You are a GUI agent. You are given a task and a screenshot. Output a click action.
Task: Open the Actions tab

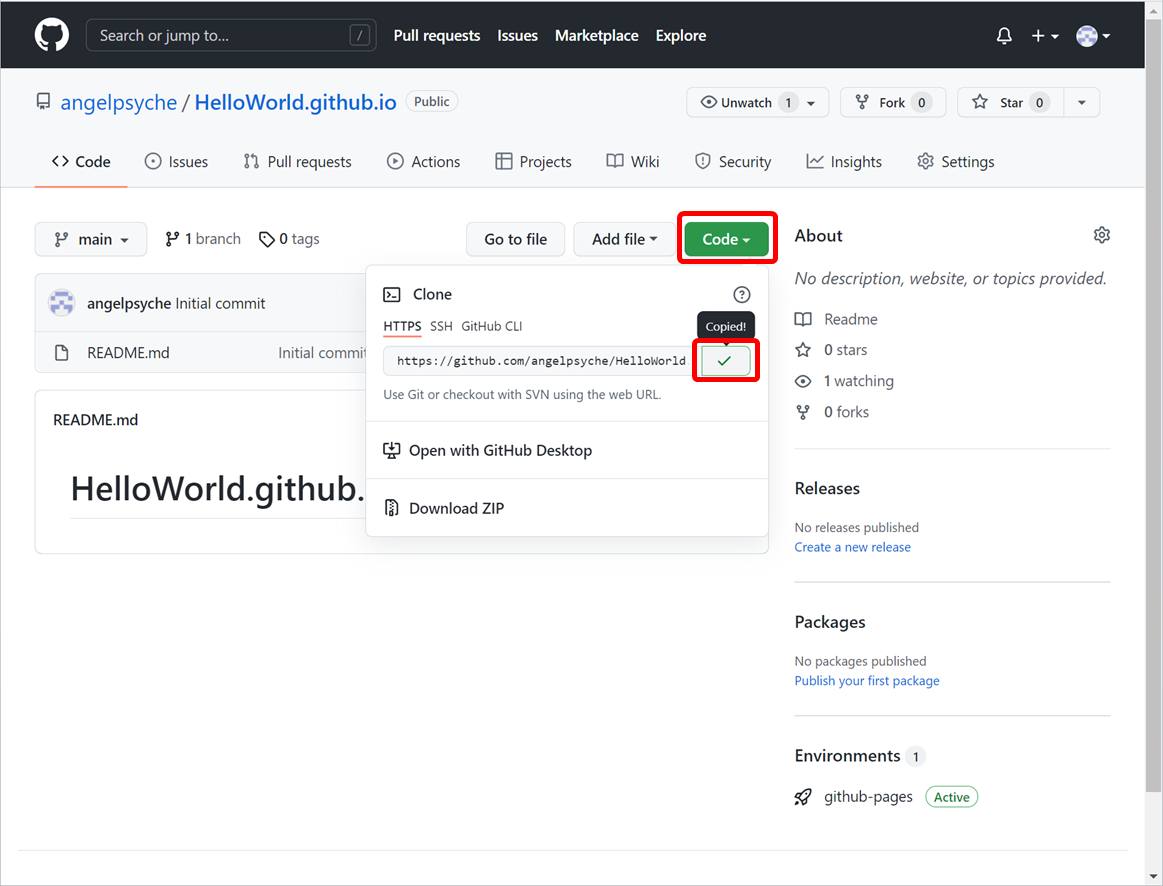(x=424, y=162)
